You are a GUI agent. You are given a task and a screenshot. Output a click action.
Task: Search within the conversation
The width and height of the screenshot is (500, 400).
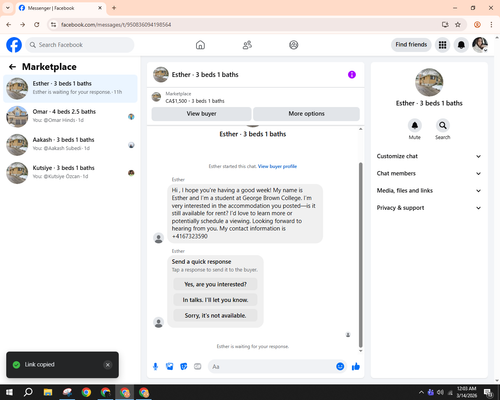coord(443,126)
